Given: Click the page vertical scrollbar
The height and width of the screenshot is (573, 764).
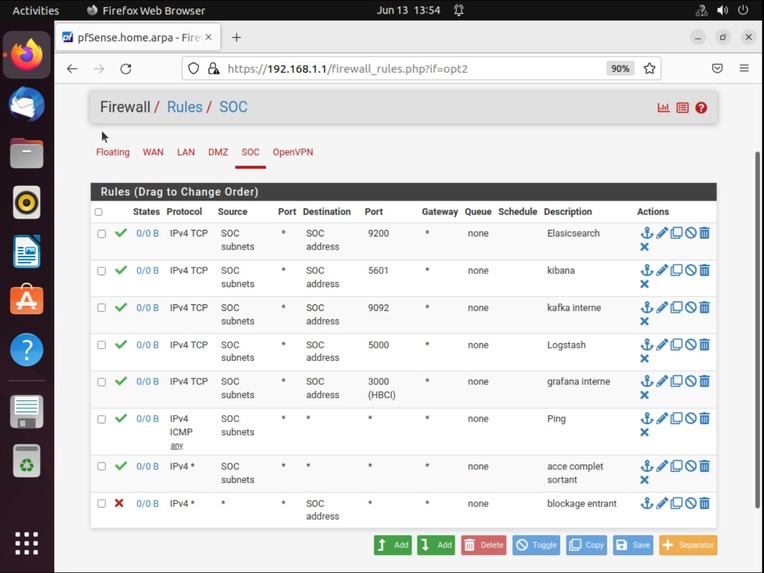Looking at the screenshot, I should (x=757, y=330).
